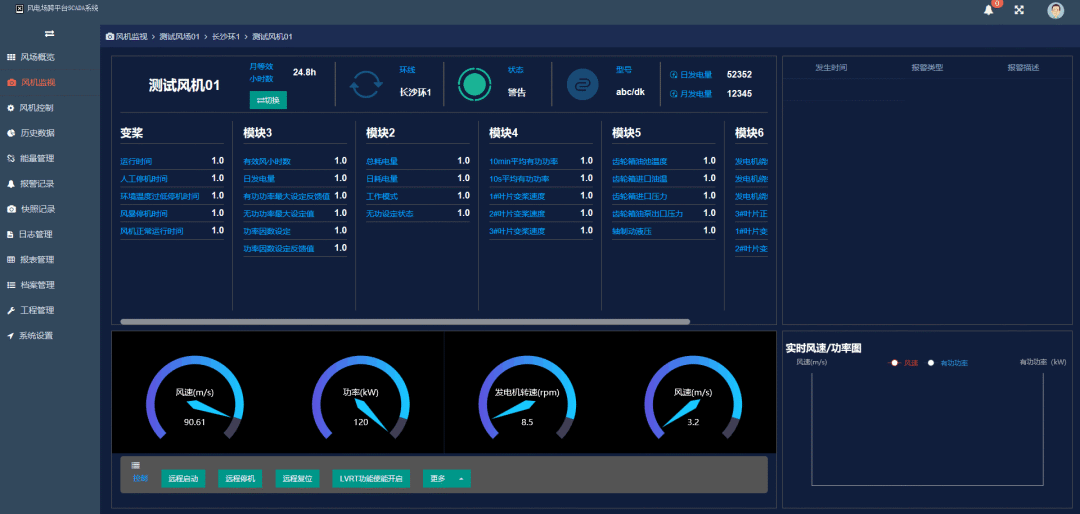1080x514 pixels.
Task: Open the user avatar profile
Action: click(x=1055, y=10)
